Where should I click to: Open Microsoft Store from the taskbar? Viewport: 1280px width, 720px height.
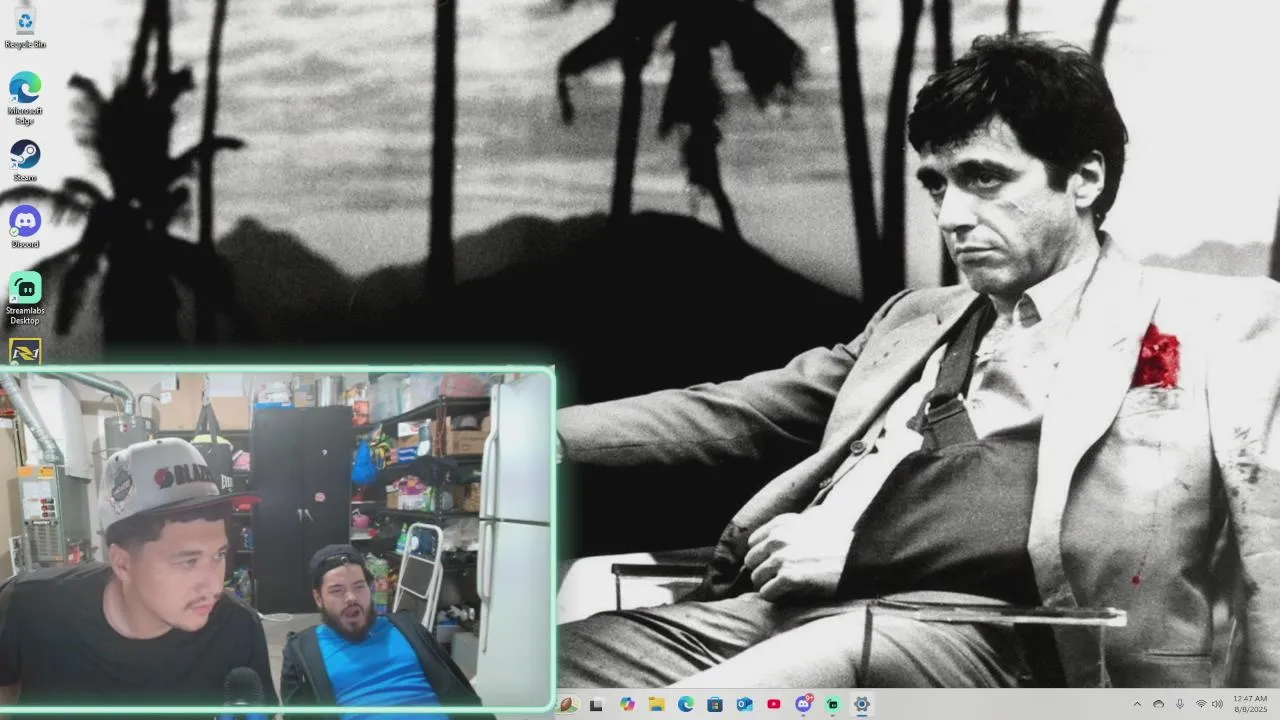click(715, 704)
